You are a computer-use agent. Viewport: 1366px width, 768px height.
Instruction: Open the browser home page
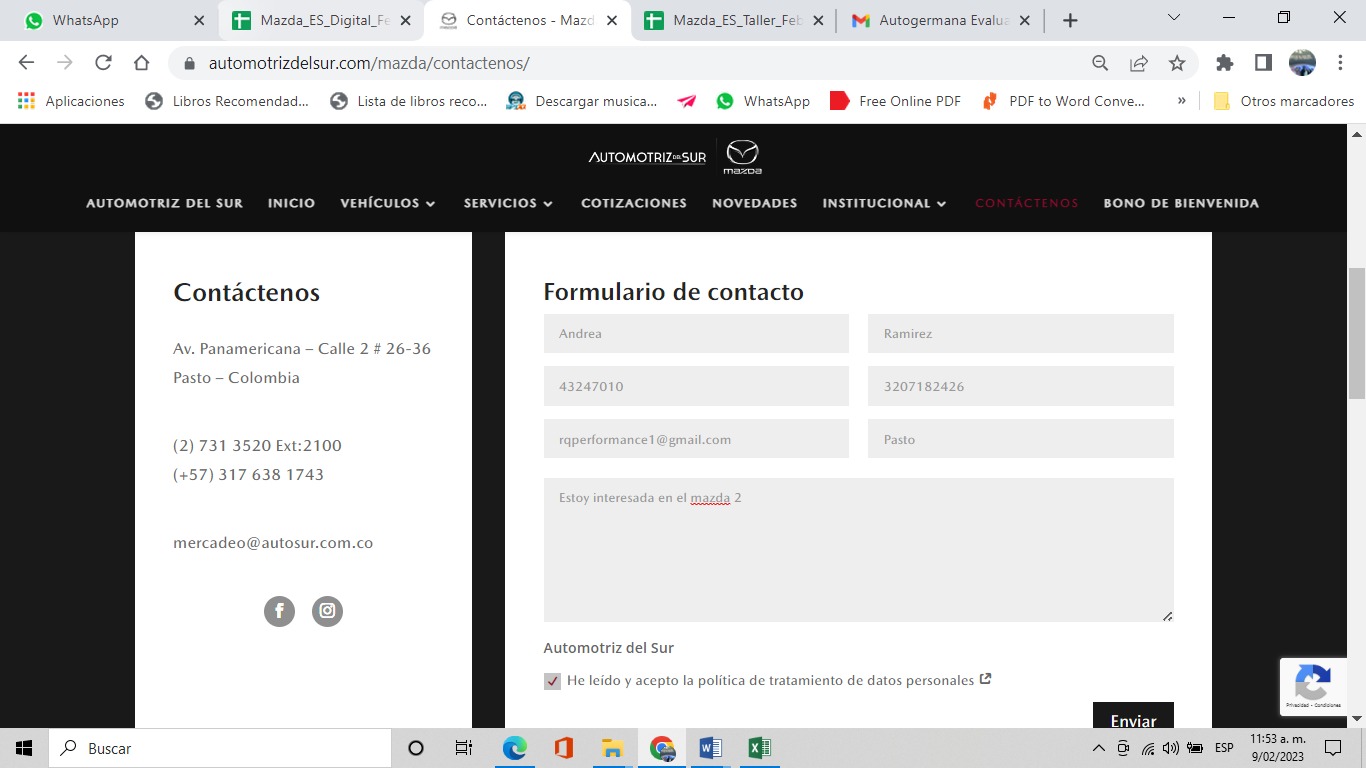[x=141, y=63]
